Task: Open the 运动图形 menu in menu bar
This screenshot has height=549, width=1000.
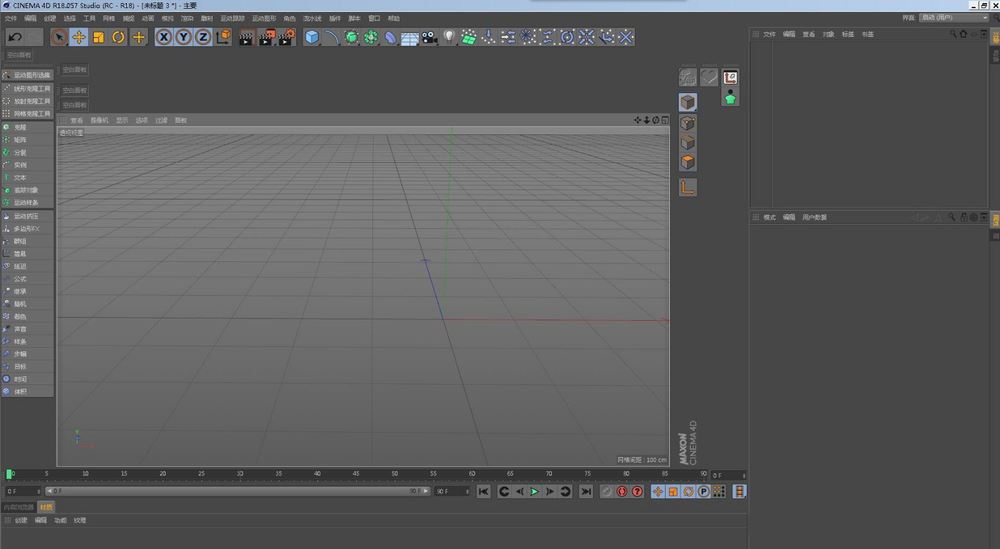Action: pyautogui.click(x=264, y=18)
